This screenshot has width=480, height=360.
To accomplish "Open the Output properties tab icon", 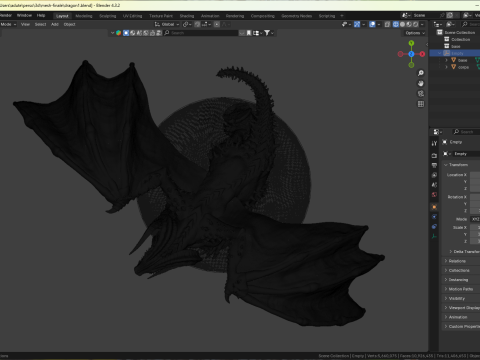I will click(434, 165).
